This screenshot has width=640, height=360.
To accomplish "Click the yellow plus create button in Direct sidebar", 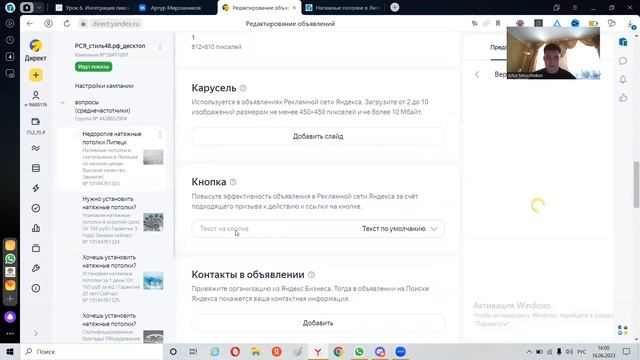I will [36, 75].
